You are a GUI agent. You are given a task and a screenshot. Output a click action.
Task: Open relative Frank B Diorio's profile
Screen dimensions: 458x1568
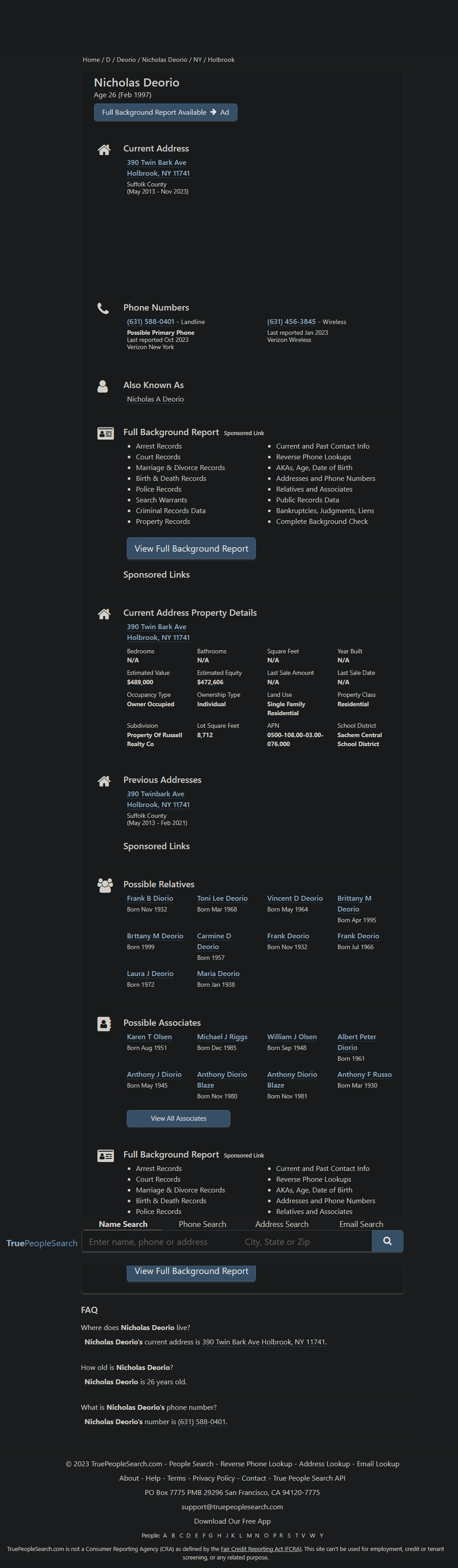tap(150, 898)
